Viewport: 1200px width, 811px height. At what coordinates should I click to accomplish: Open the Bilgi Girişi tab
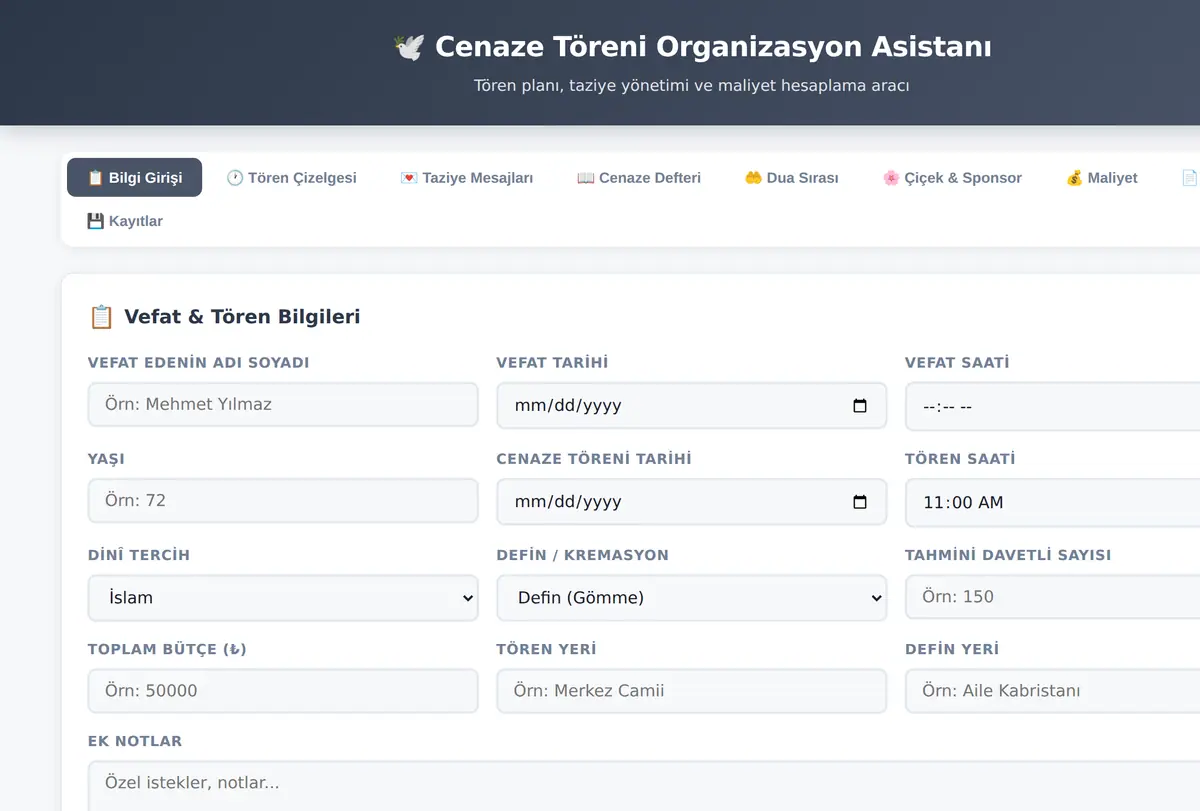pos(134,178)
